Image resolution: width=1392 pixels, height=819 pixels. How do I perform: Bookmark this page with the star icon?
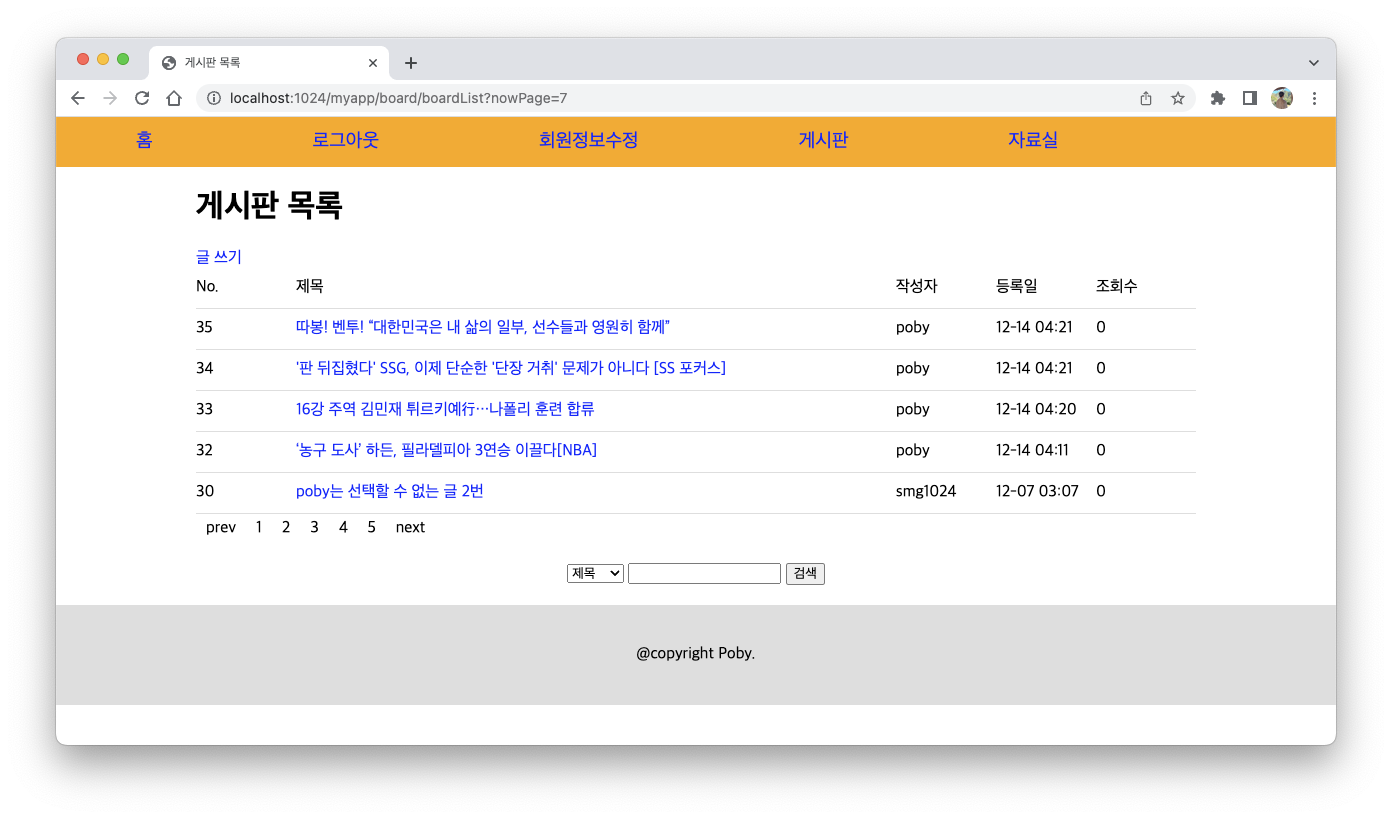(1178, 98)
